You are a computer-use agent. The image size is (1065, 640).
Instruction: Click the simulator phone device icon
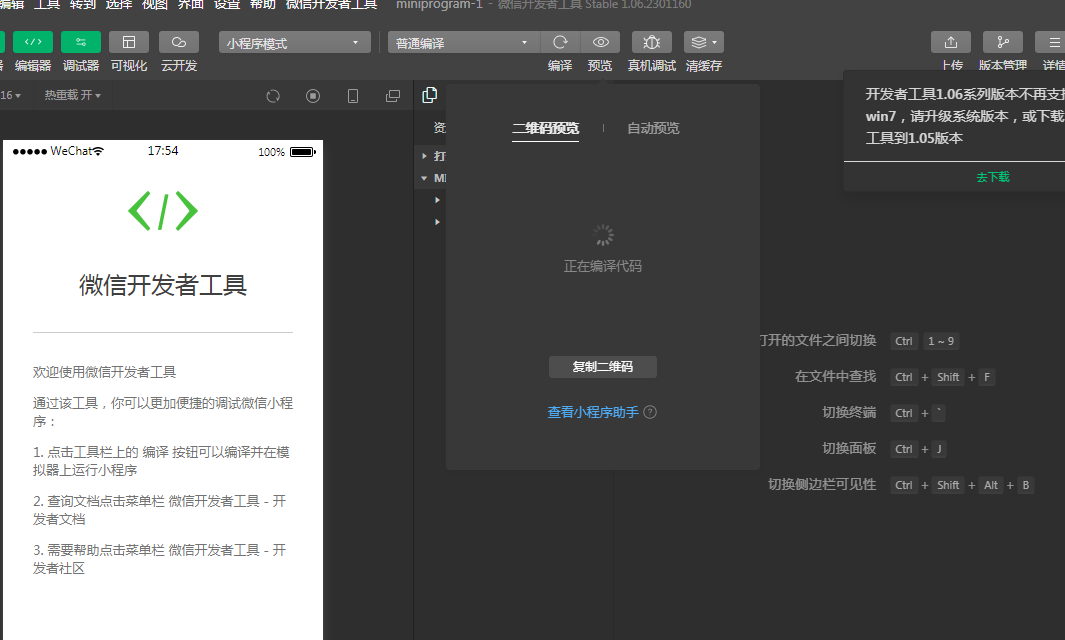click(353, 96)
